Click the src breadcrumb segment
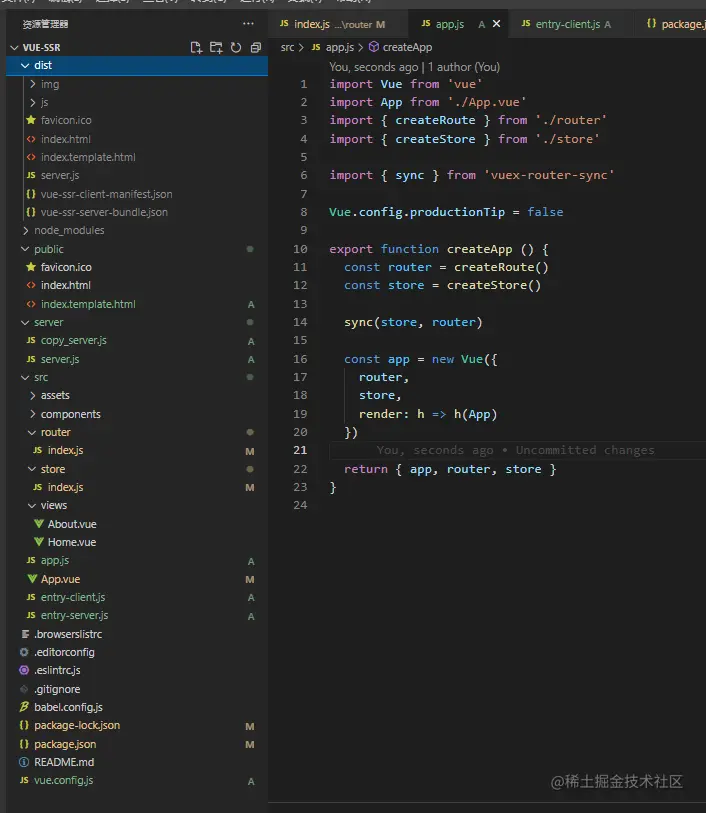This screenshot has width=706, height=813. click(x=287, y=48)
